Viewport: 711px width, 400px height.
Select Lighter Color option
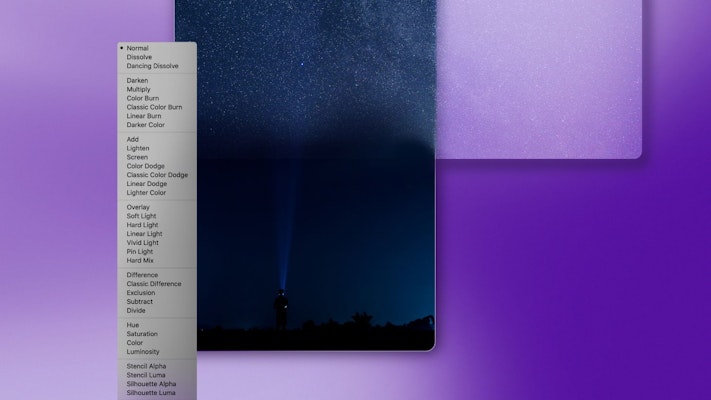coord(146,193)
